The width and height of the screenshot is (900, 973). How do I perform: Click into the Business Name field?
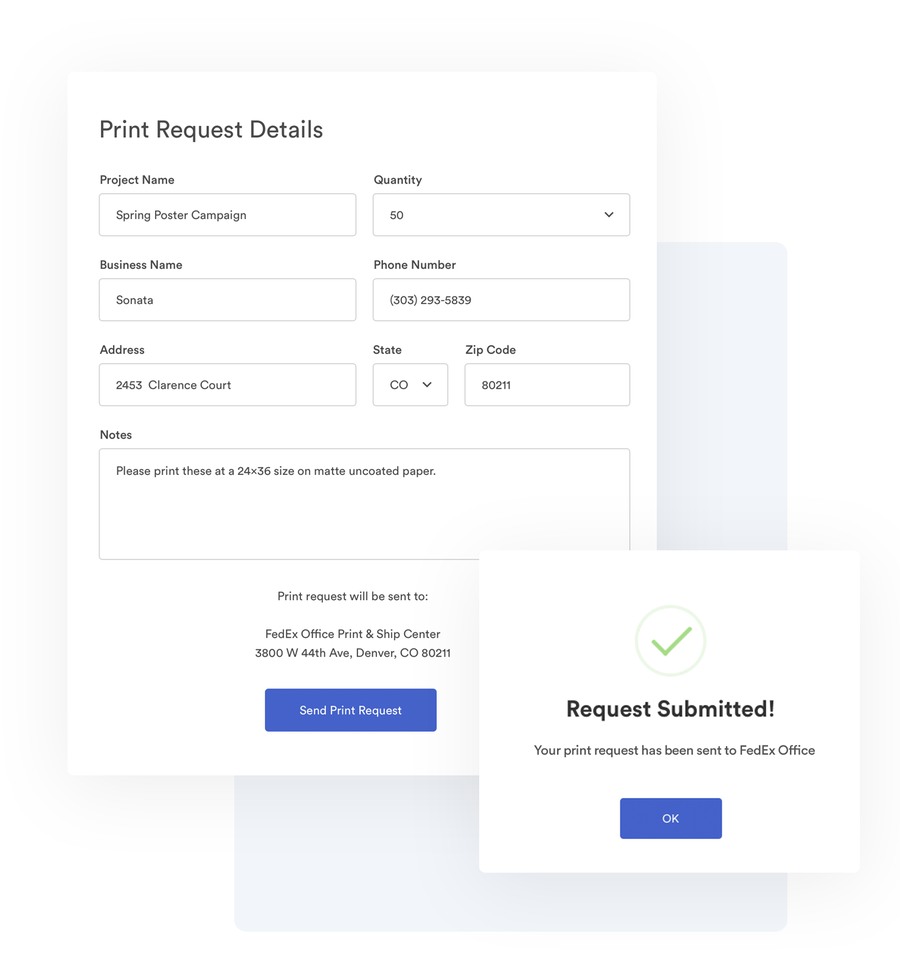click(x=228, y=300)
